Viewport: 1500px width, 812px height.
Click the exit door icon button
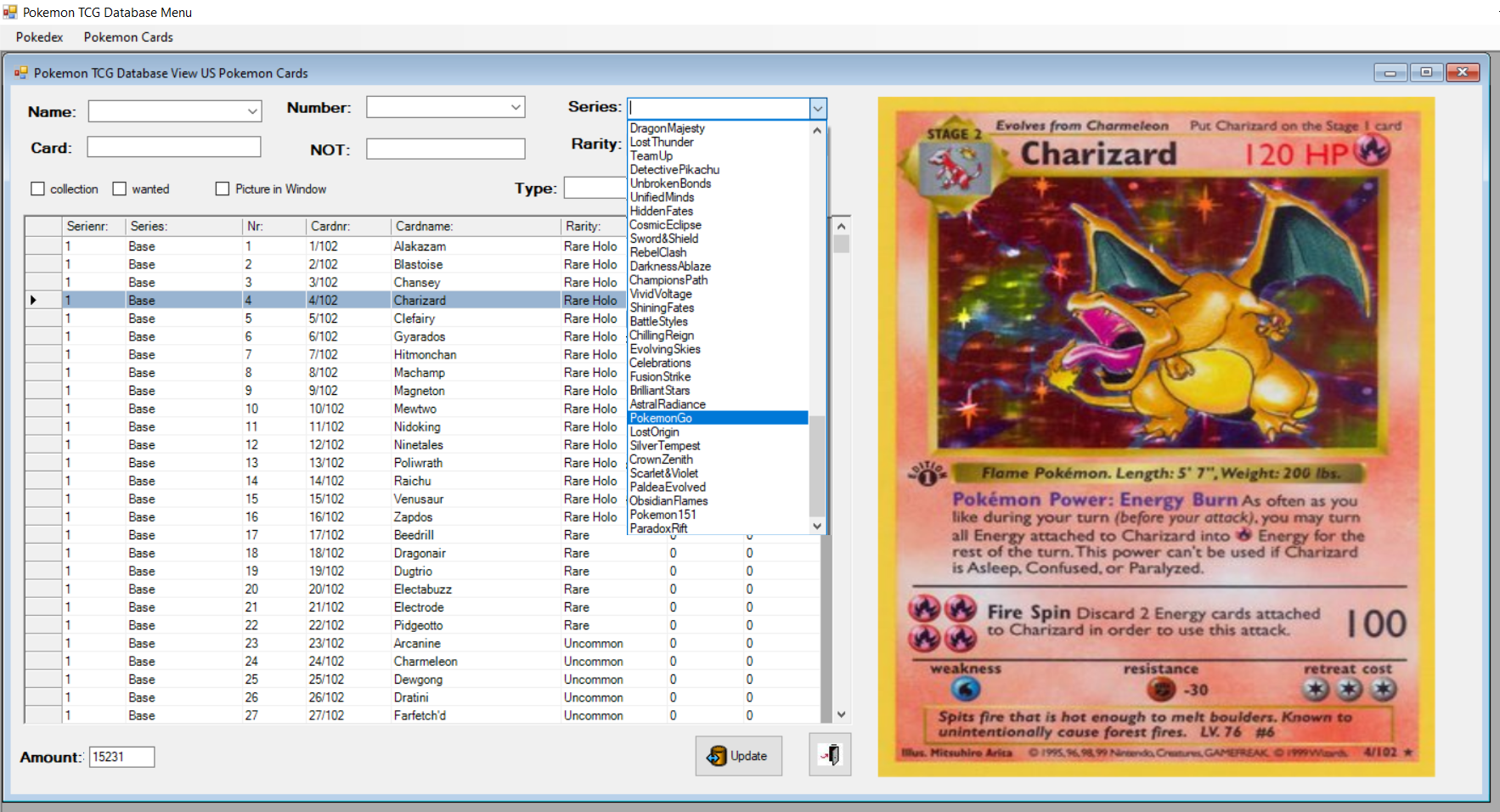(830, 754)
